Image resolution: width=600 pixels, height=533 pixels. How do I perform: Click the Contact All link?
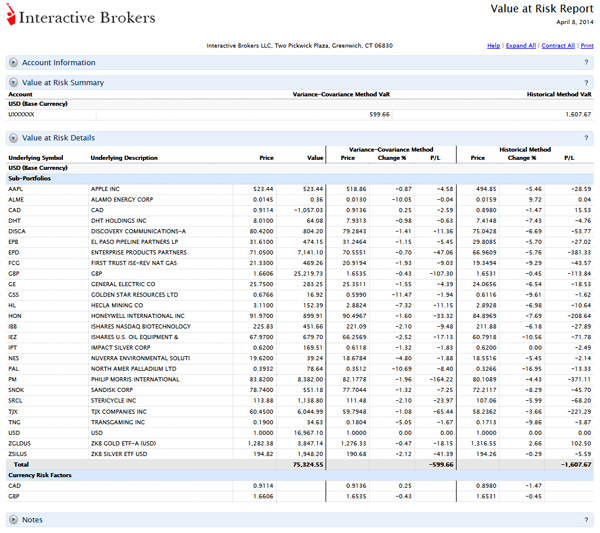click(558, 46)
